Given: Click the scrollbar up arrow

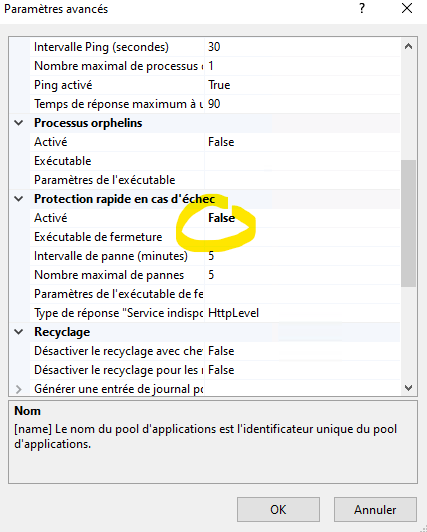Looking at the screenshot, I should click(x=408, y=46).
